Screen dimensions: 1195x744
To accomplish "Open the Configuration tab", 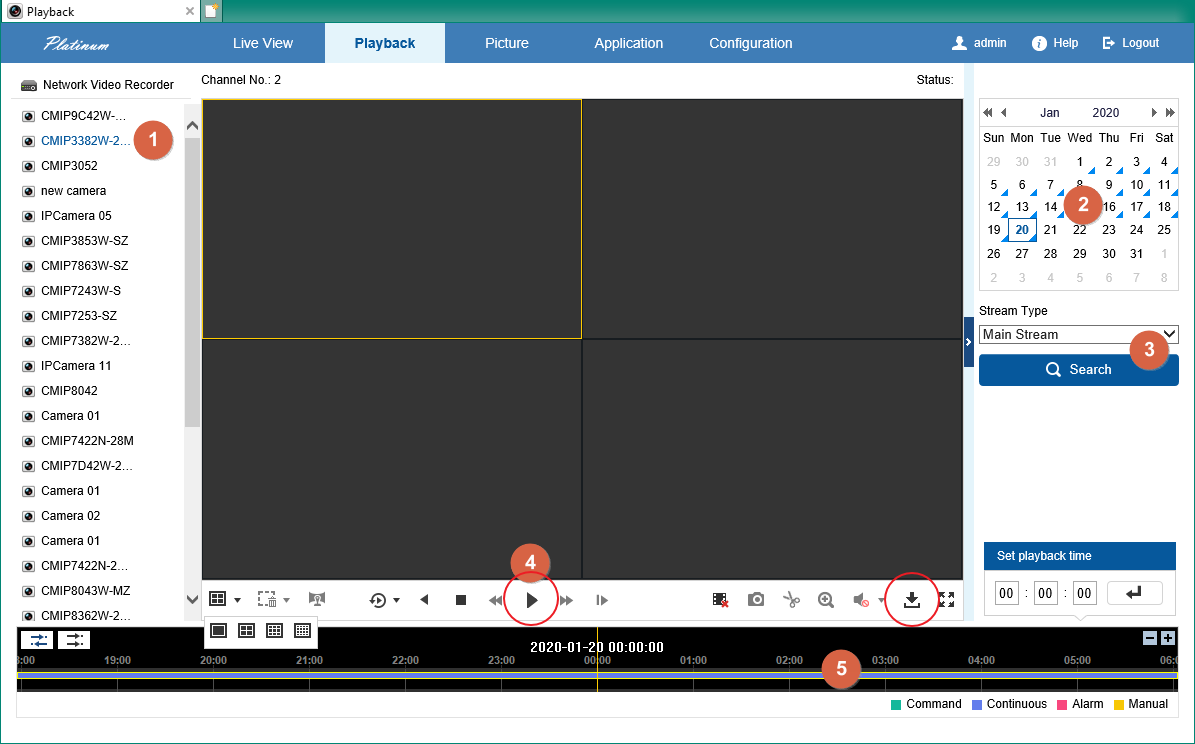I will [x=750, y=43].
